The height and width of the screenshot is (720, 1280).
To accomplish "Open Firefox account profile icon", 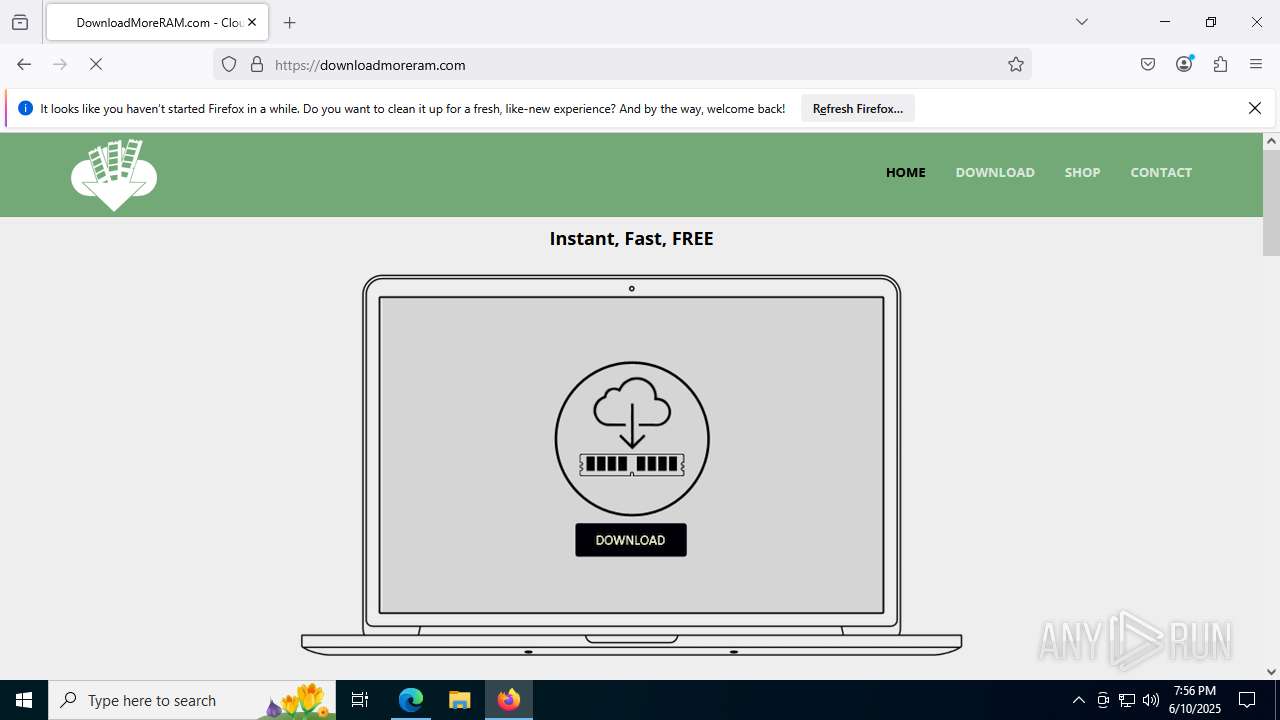I will 1184,64.
